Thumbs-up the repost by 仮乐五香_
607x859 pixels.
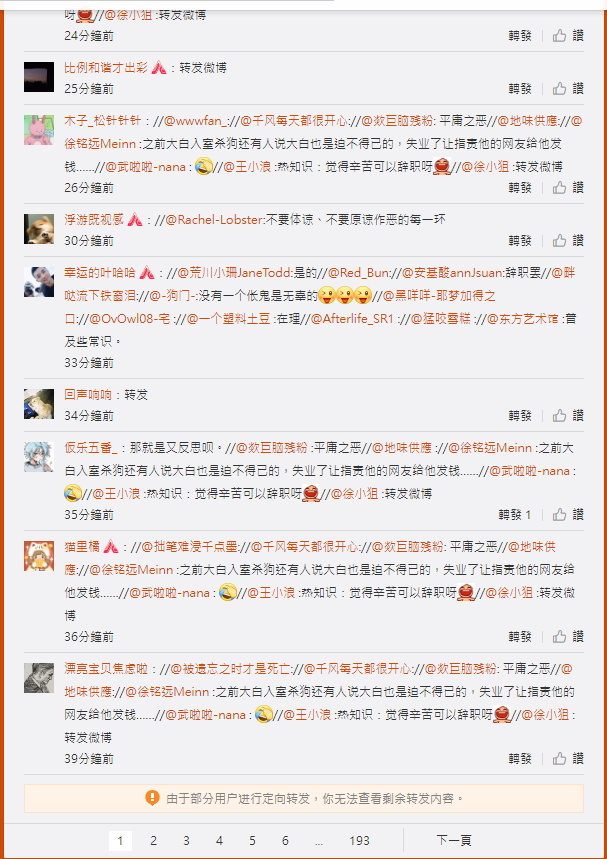(568, 514)
